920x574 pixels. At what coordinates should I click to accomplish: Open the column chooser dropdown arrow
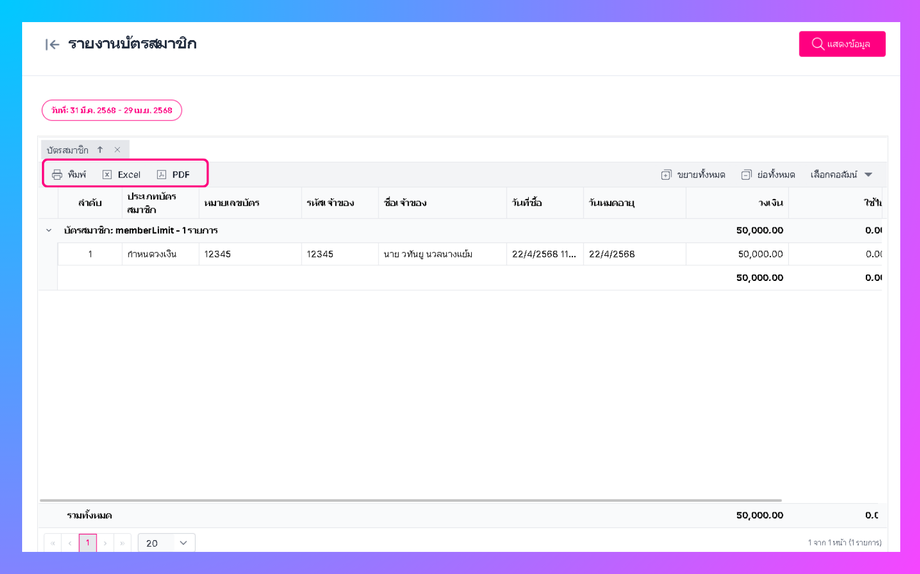[x=868, y=174]
